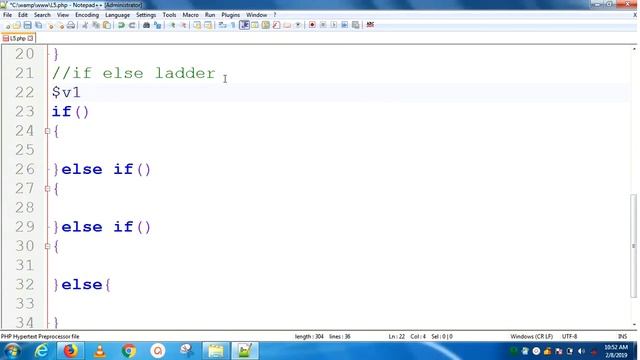This screenshot has height=360, width=640.
Task: Print the current document
Action: 71,25
